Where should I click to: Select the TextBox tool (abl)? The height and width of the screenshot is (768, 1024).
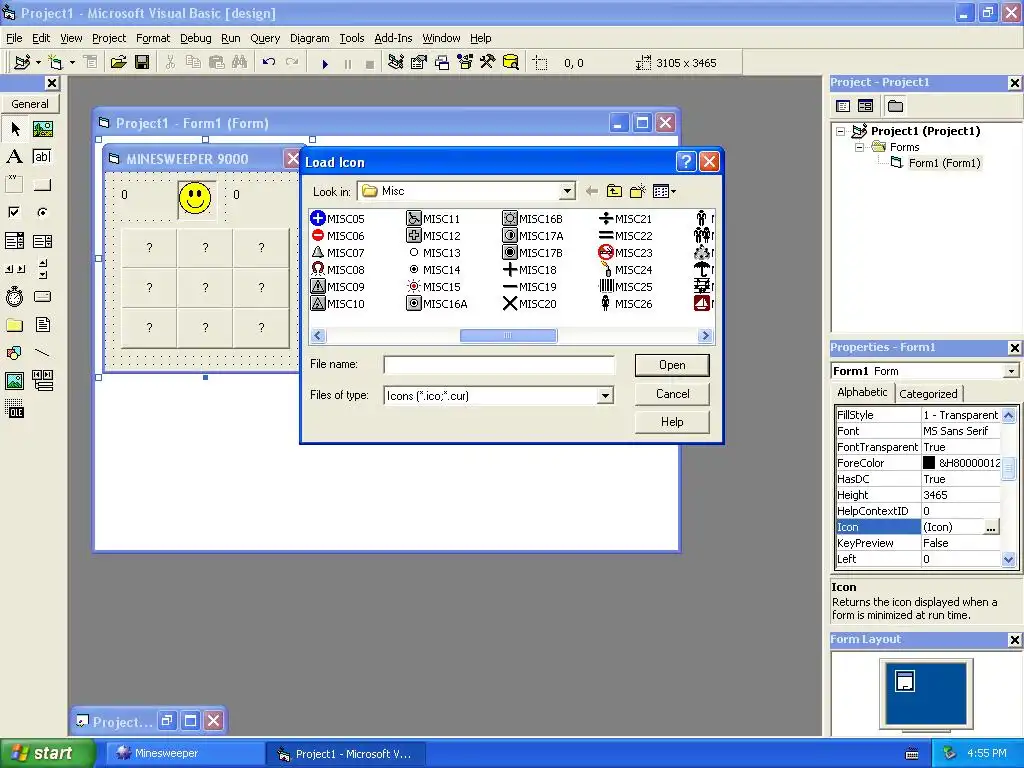(x=42, y=157)
